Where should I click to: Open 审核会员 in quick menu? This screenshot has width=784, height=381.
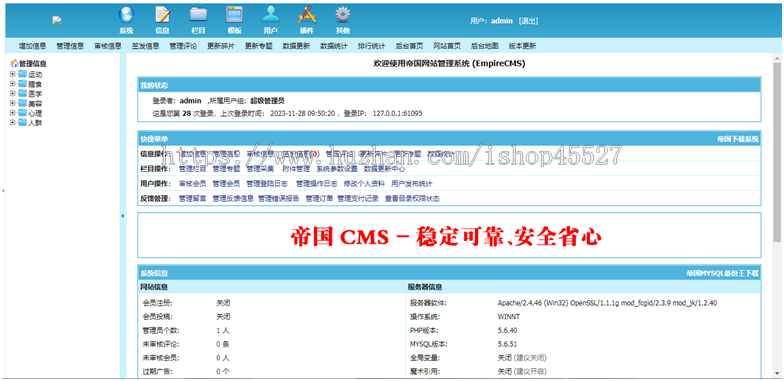coord(192,184)
